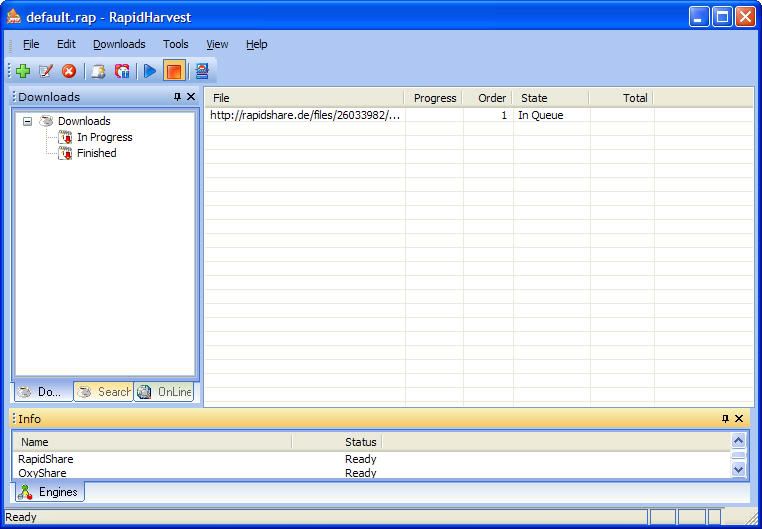Click the red delete download icon
Screen dimensions: 762x529
click(69, 71)
